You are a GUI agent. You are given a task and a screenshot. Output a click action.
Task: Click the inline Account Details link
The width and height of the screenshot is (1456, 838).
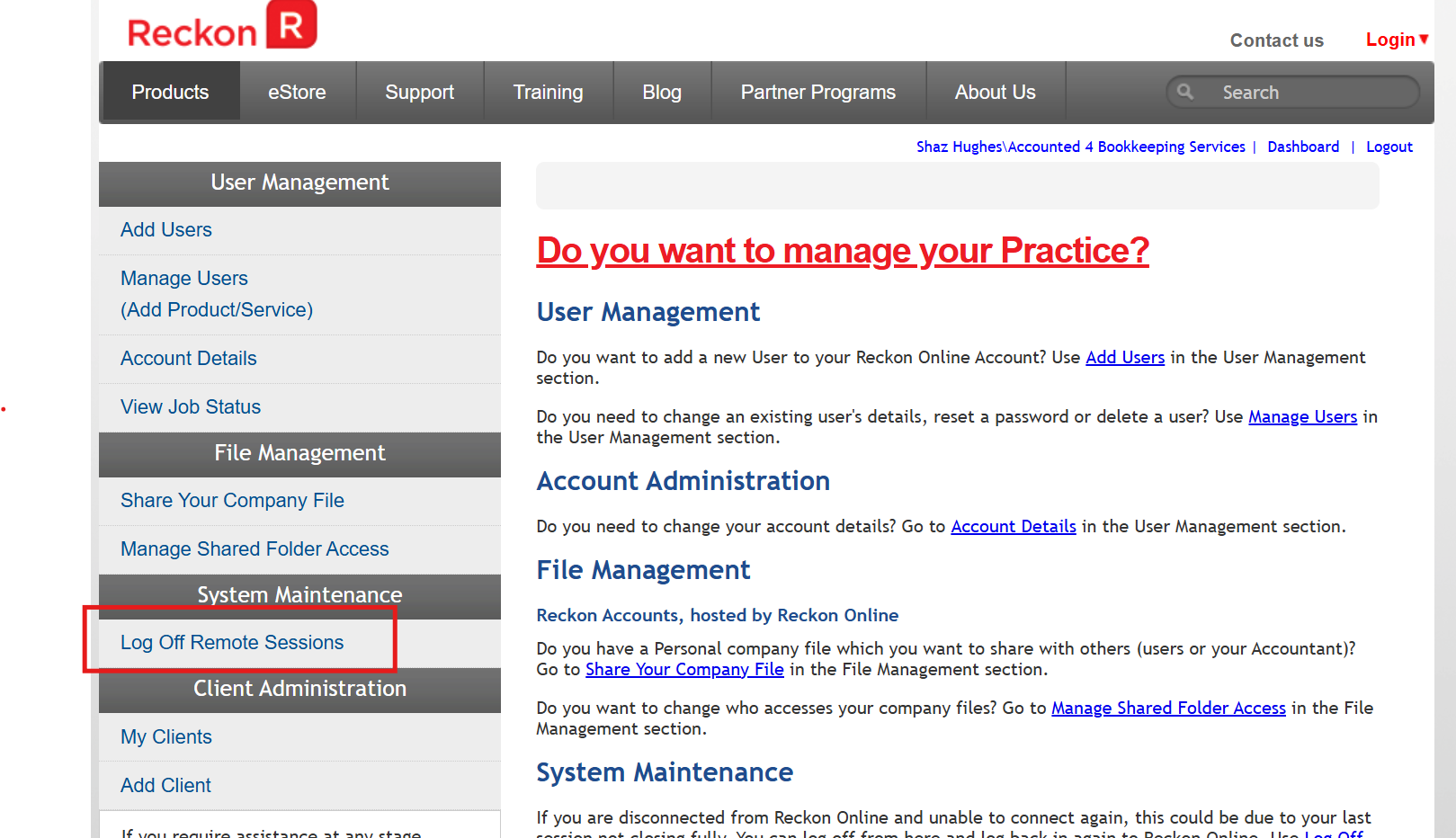point(1014,526)
